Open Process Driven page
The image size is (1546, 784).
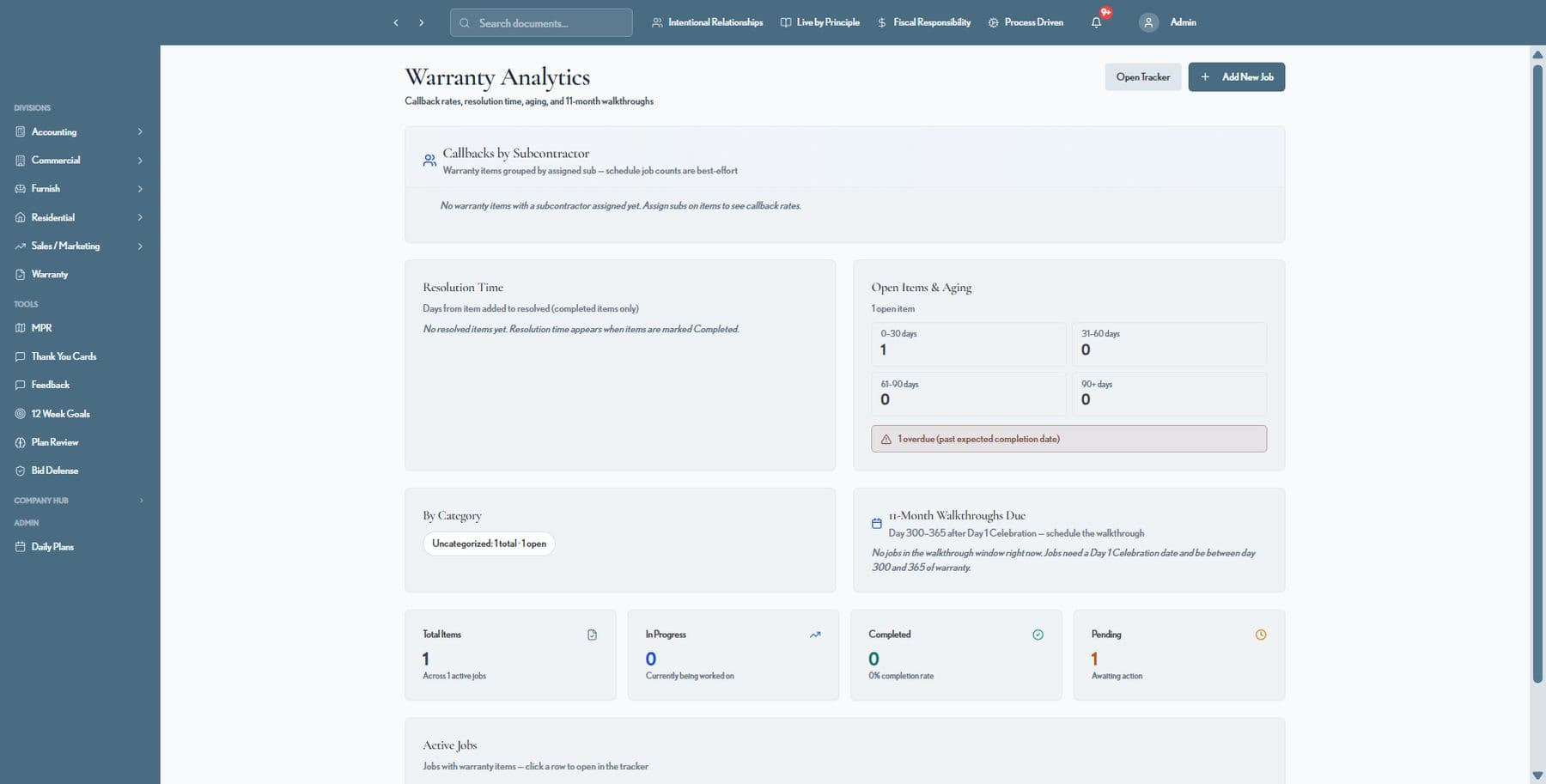click(x=1026, y=22)
